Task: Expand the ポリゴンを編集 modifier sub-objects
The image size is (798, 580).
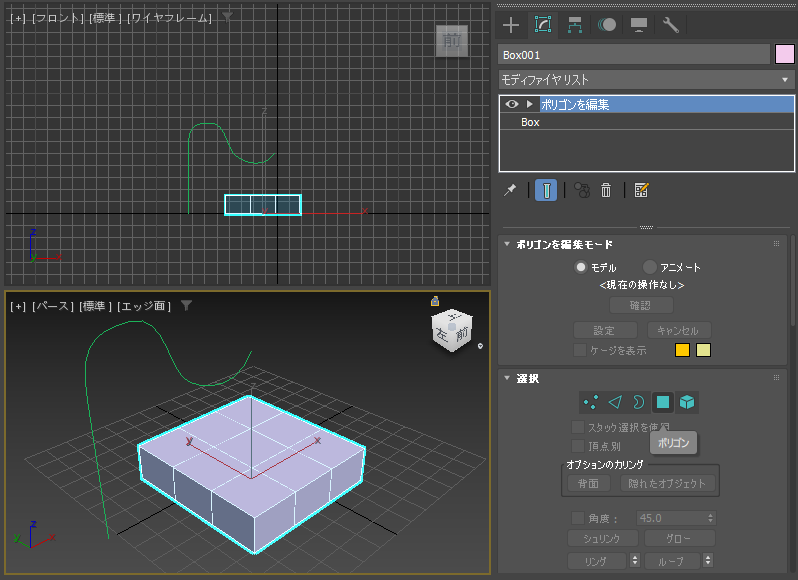Action: pos(530,104)
